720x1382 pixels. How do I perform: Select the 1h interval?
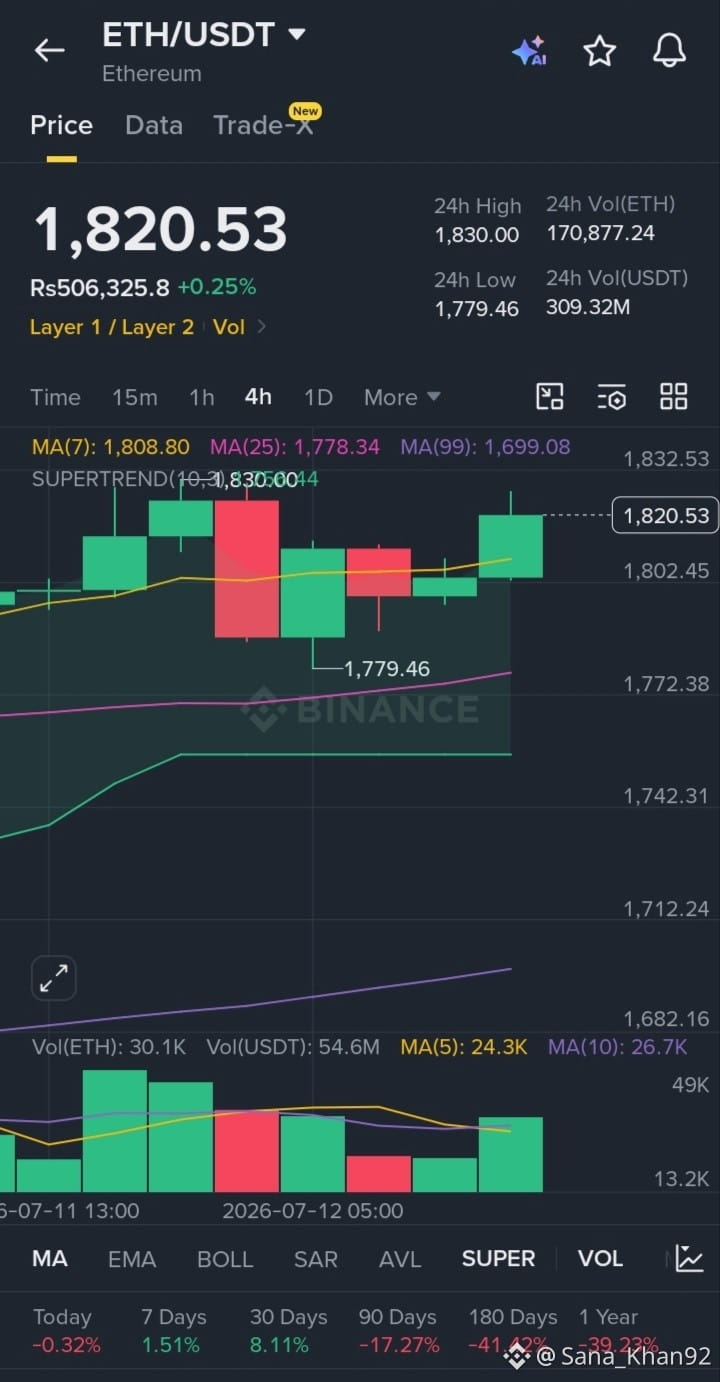tap(202, 397)
